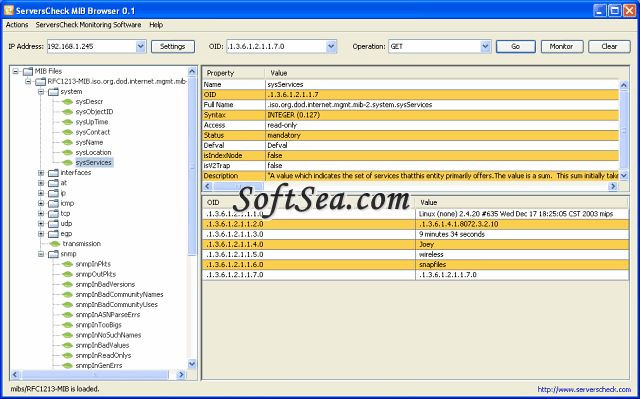Open the Operation dropdown list

click(x=485, y=47)
